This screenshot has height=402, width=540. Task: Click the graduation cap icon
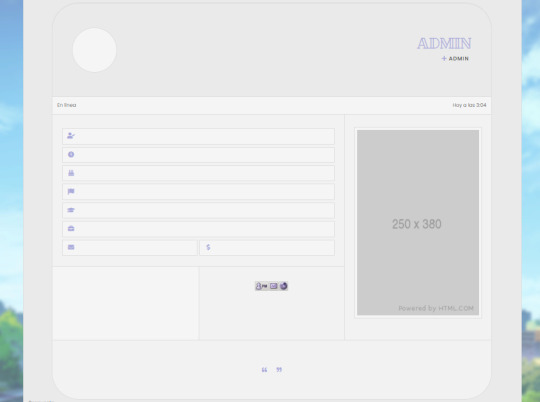pyautogui.click(x=71, y=210)
